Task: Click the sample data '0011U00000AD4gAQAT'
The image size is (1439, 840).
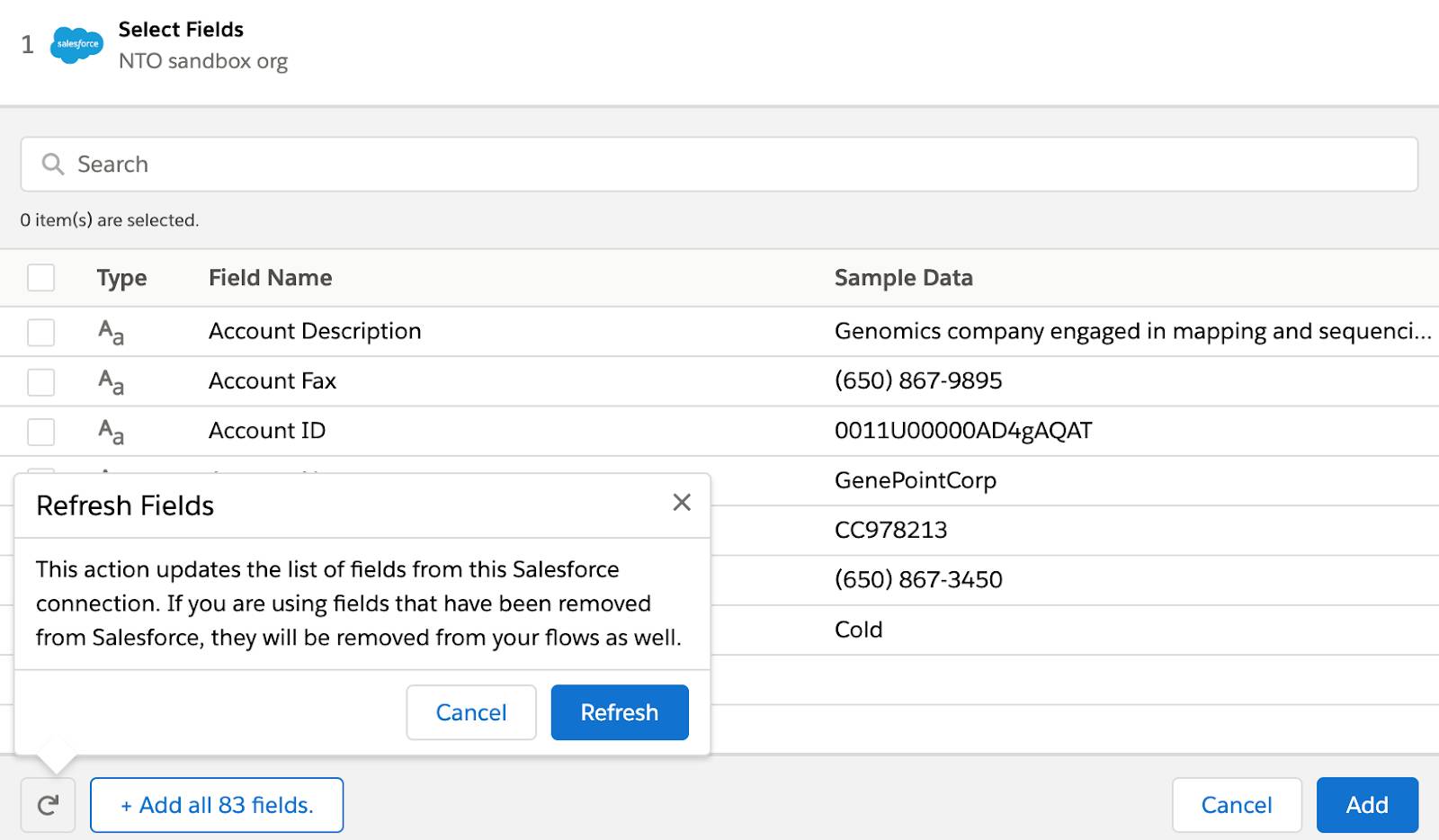Action: point(963,430)
